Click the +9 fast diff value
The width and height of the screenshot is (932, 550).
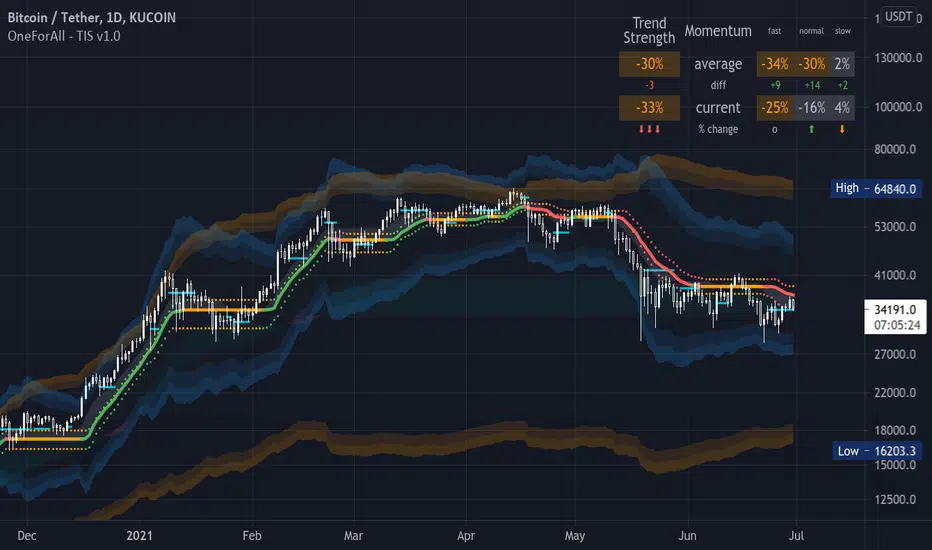(775, 86)
